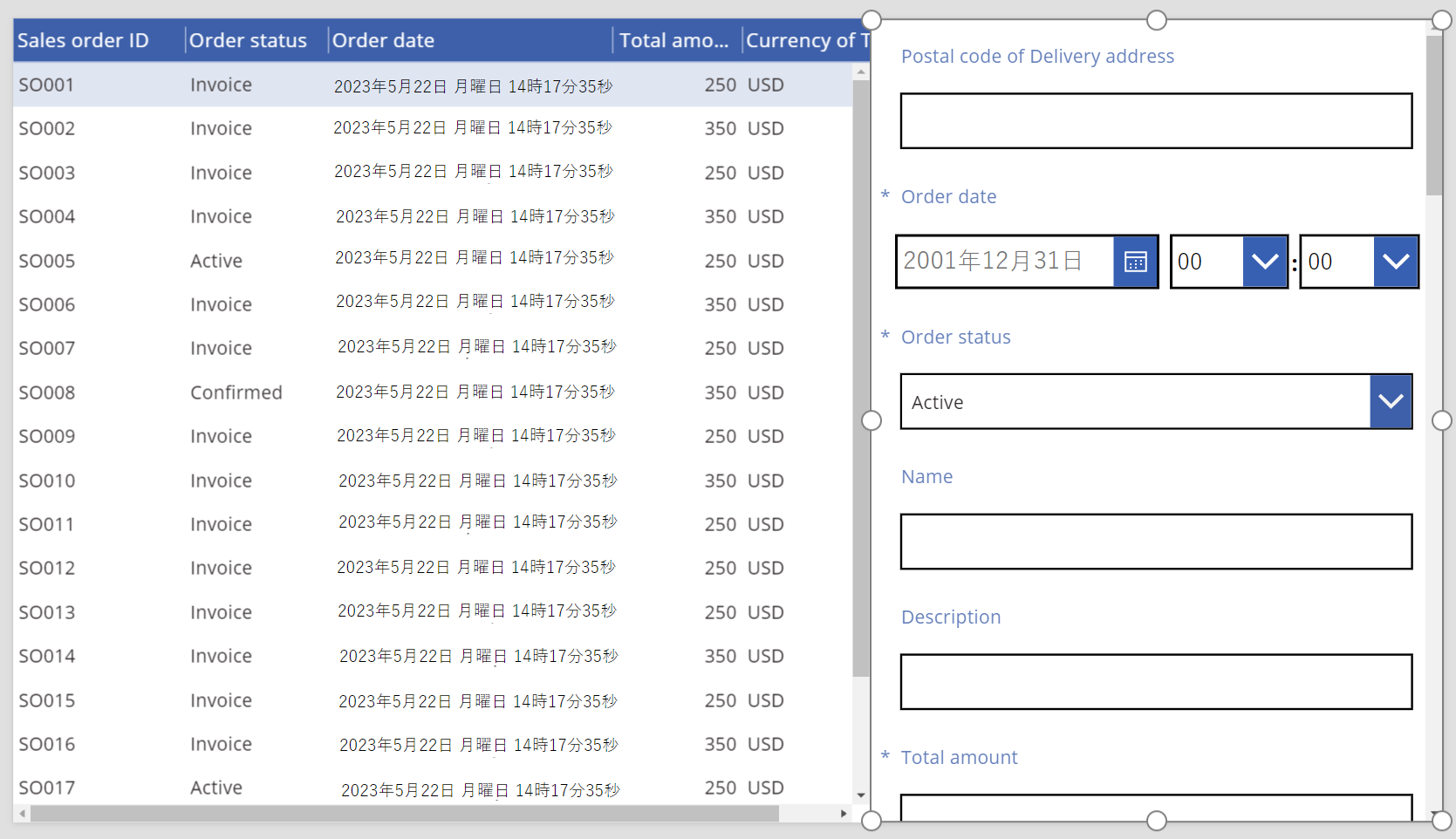Click the left-middle resize handle of the form

872,420
